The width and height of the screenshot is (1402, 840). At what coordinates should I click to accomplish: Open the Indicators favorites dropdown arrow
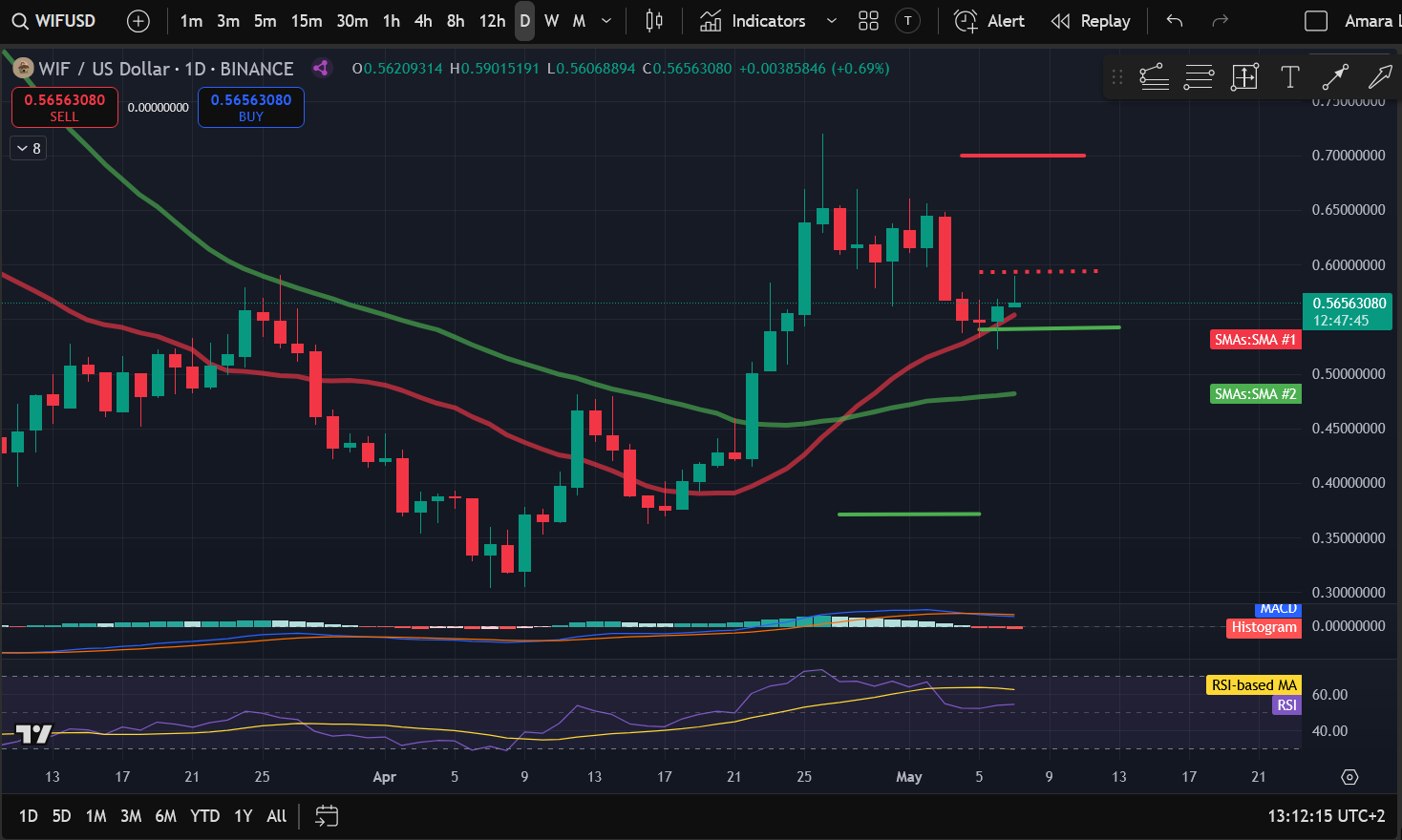pyautogui.click(x=831, y=21)
